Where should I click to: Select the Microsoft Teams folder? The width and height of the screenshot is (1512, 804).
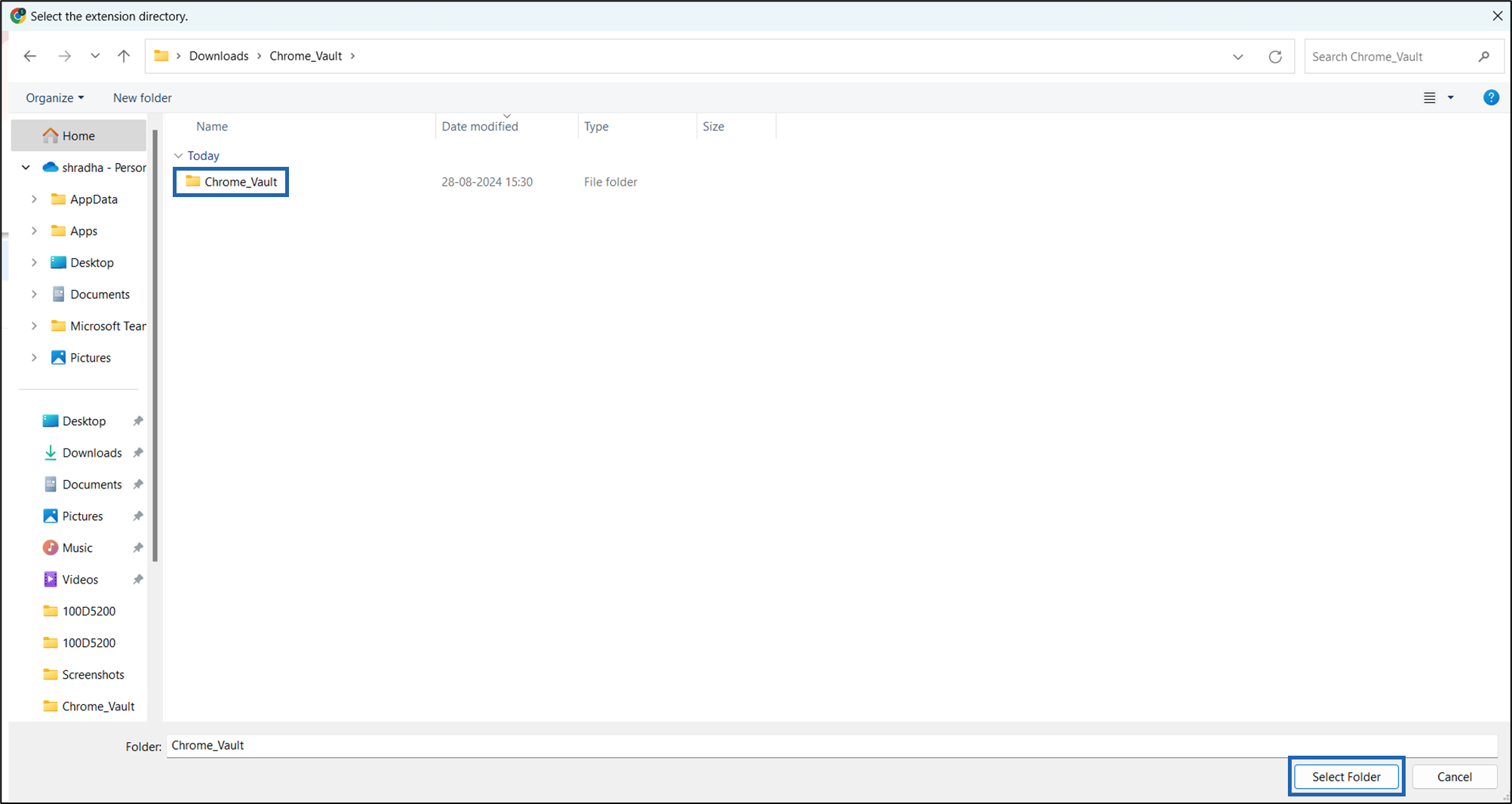point(98,326)
